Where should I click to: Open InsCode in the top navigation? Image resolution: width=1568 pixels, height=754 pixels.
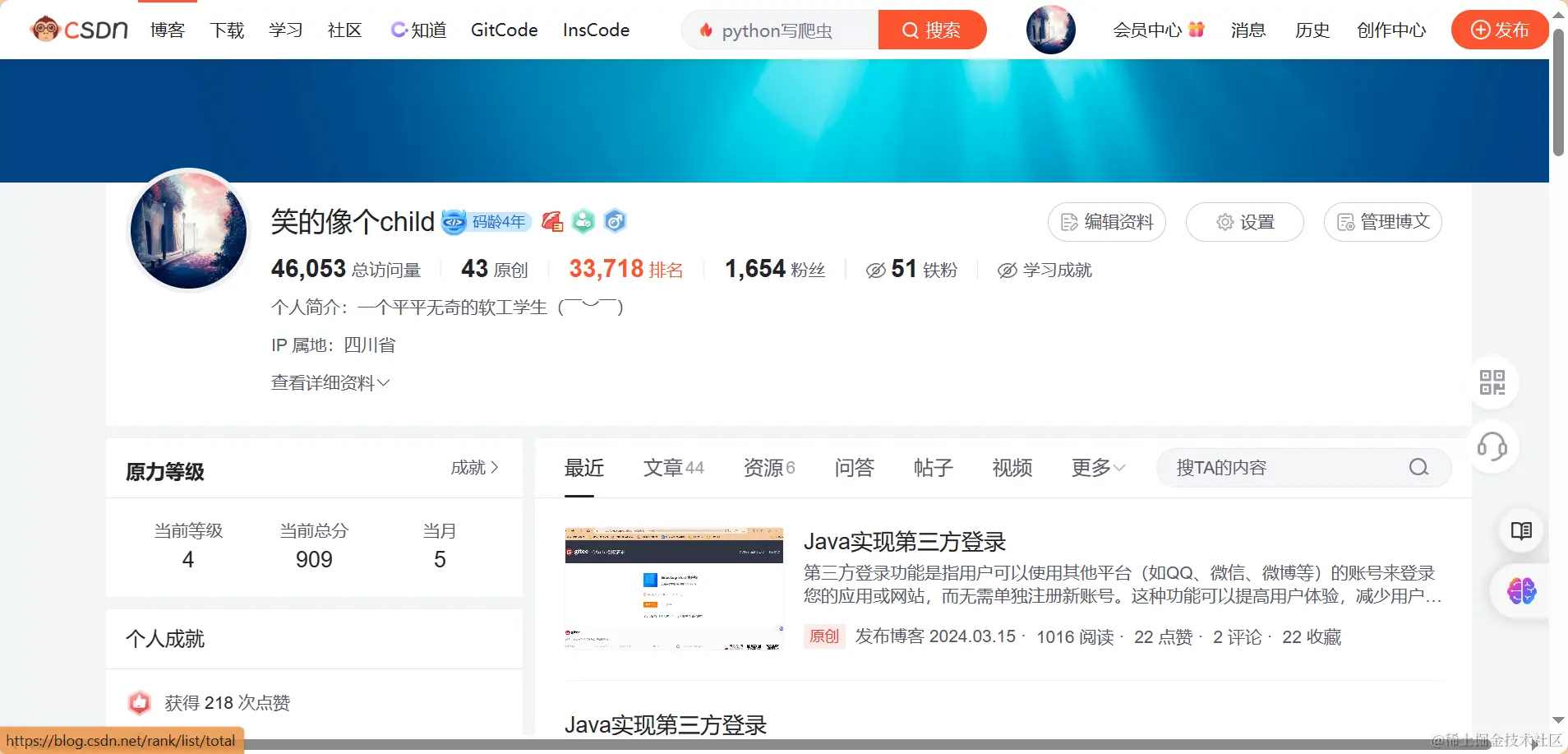point(597,30)
